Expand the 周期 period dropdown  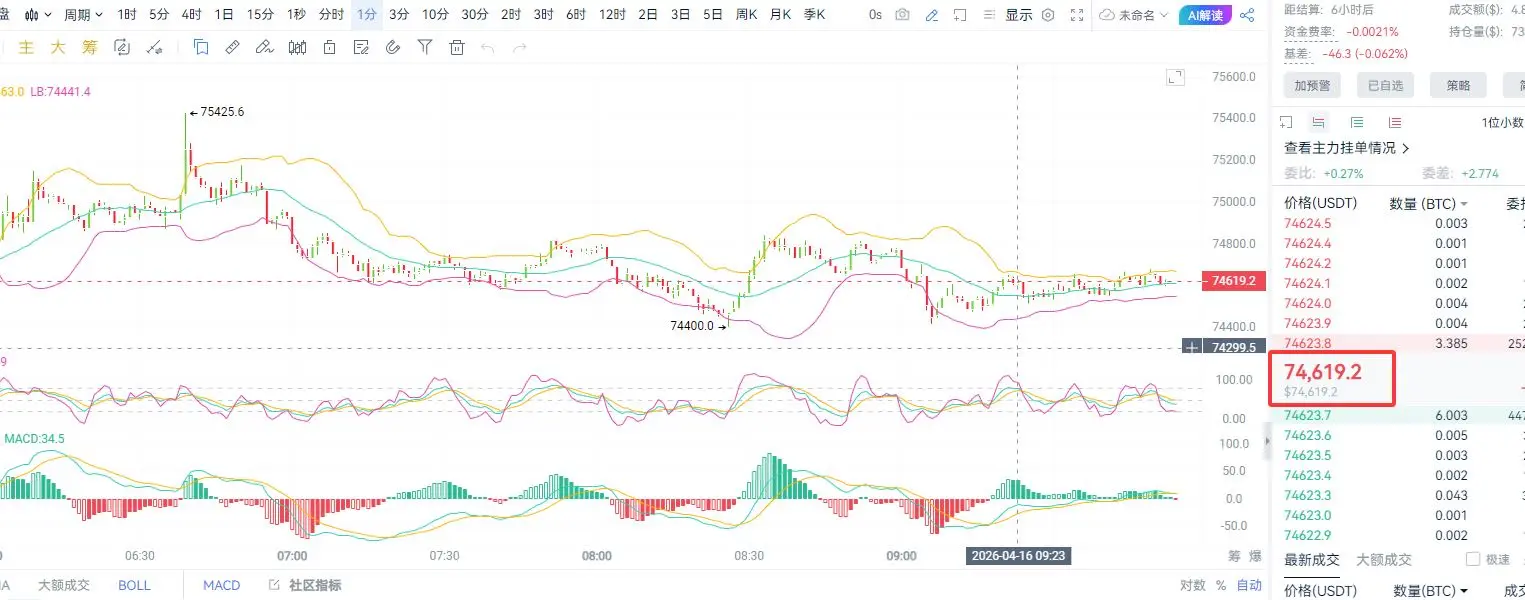(83, 15)
